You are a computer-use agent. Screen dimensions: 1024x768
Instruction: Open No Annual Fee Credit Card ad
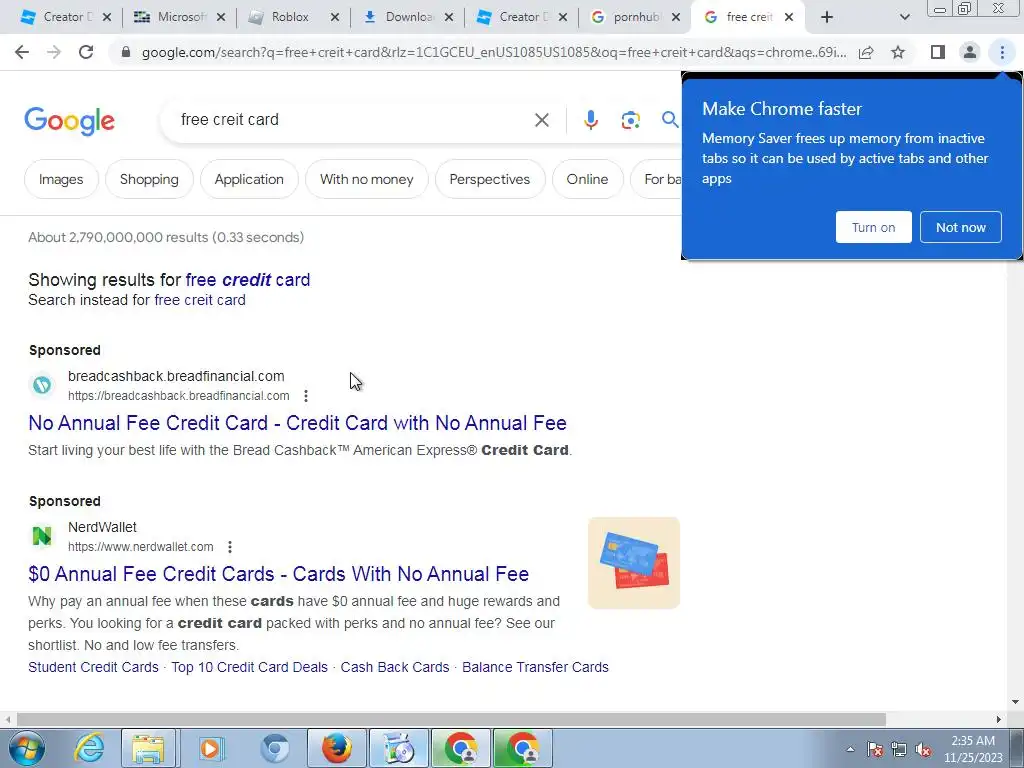297,423
